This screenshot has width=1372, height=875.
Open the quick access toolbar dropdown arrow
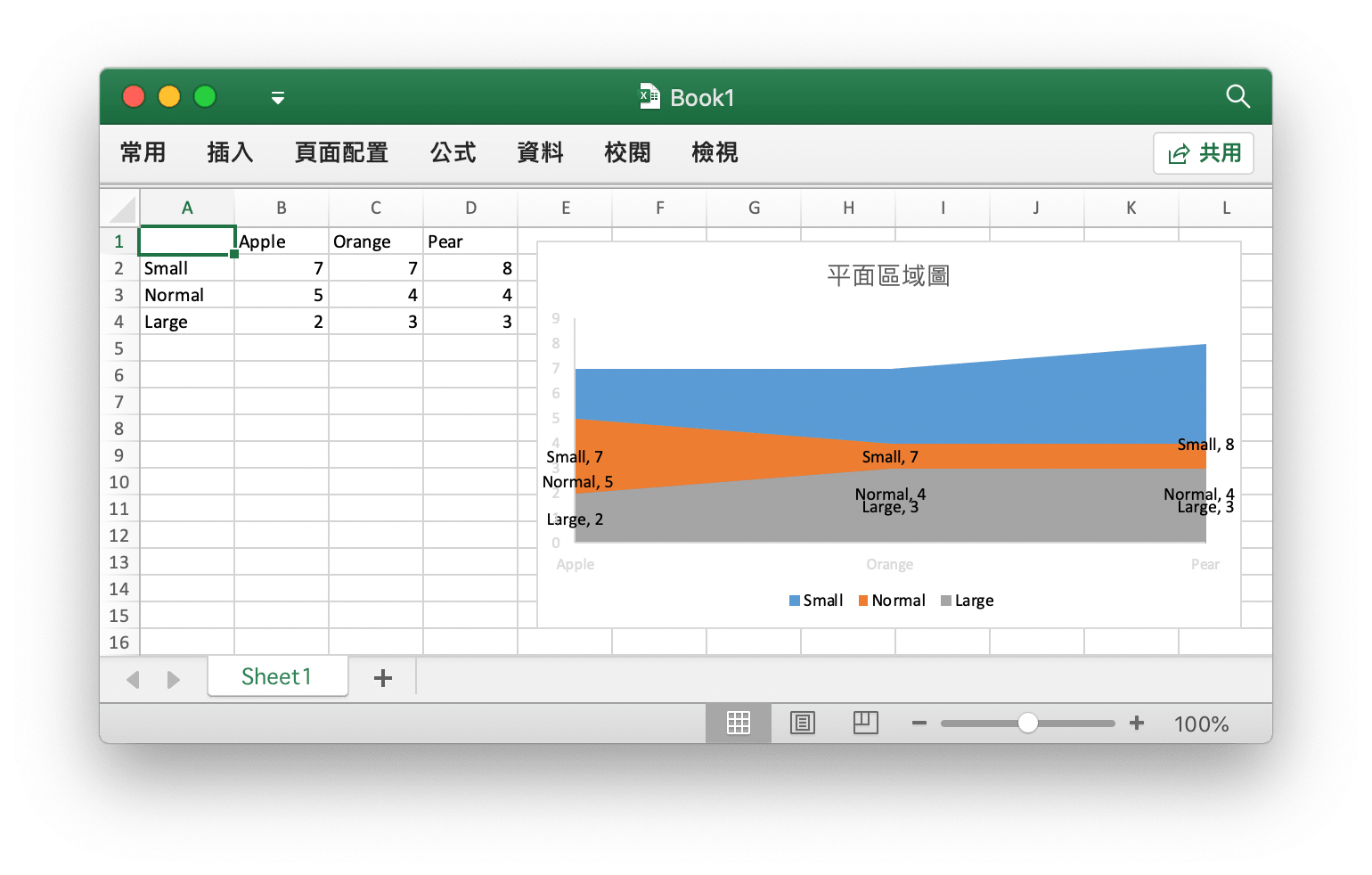pyautogui.click(x=278, y=98)
